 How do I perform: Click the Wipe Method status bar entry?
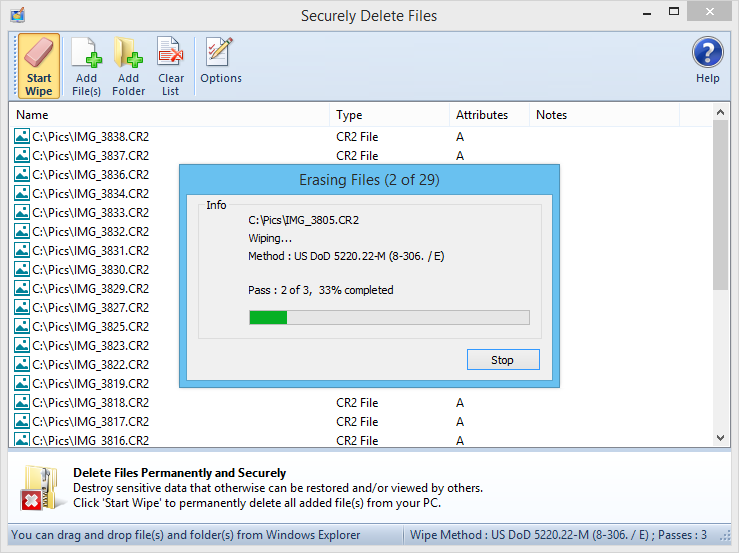click(558, 535)
